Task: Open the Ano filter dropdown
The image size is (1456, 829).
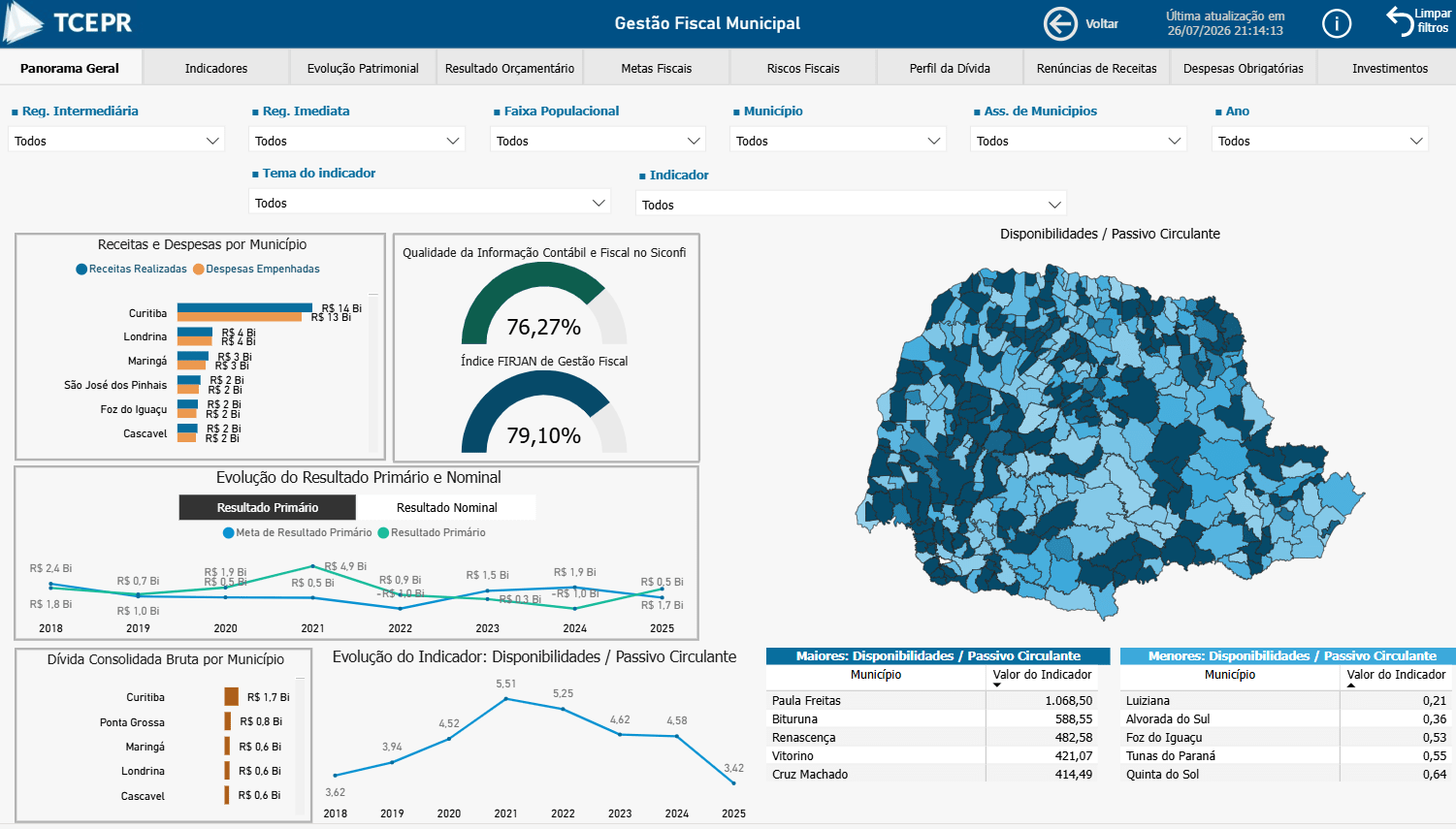Action: 1320,141
